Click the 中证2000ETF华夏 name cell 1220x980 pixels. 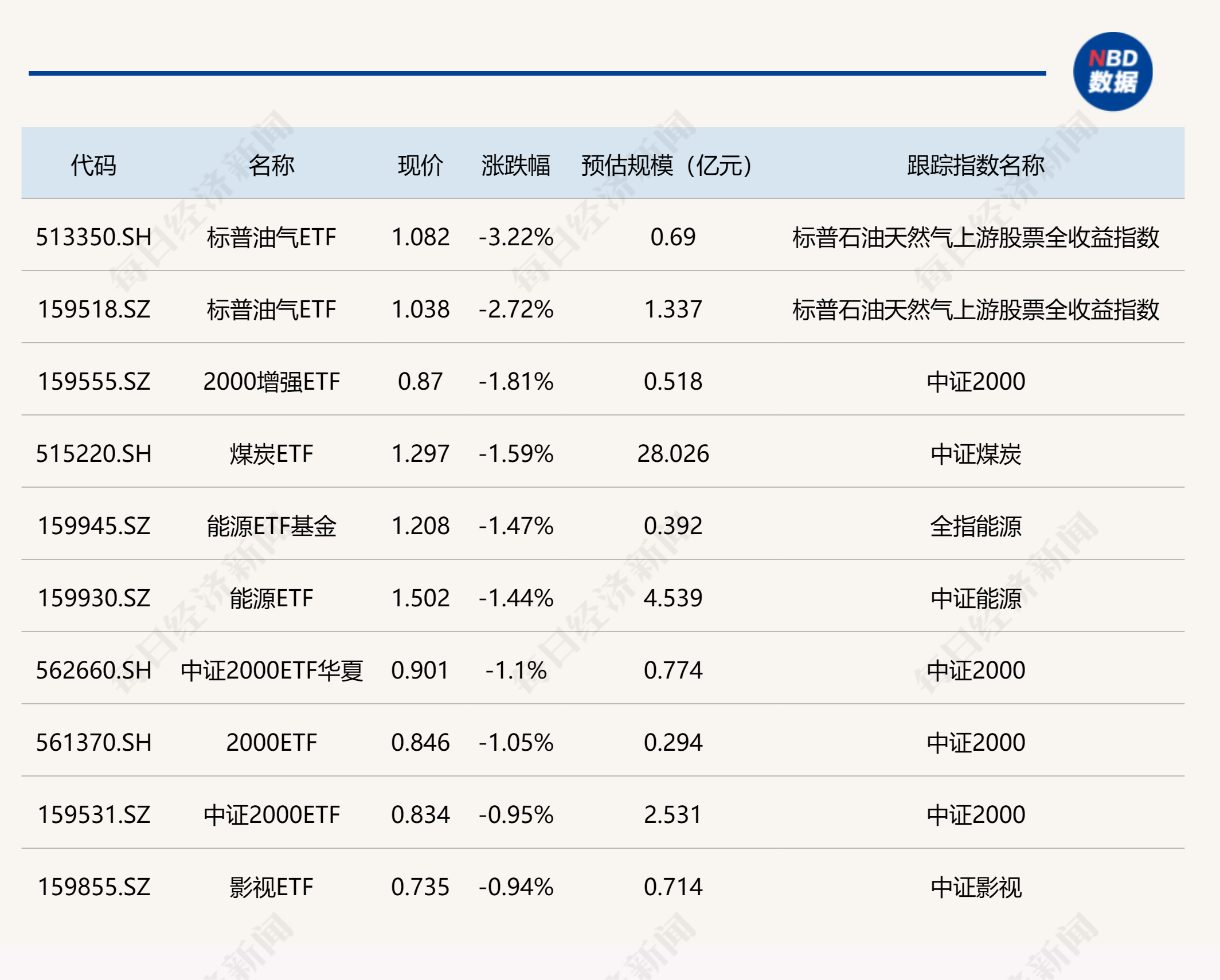pos(271,671)
